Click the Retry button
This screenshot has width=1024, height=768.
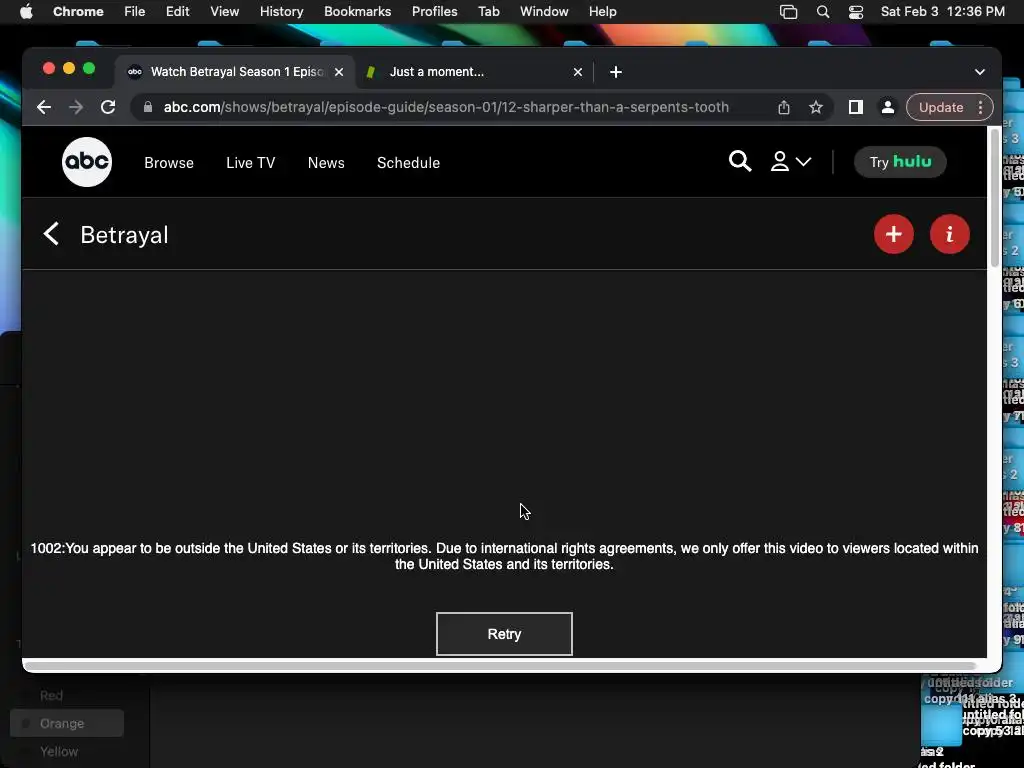coord(504,633)
